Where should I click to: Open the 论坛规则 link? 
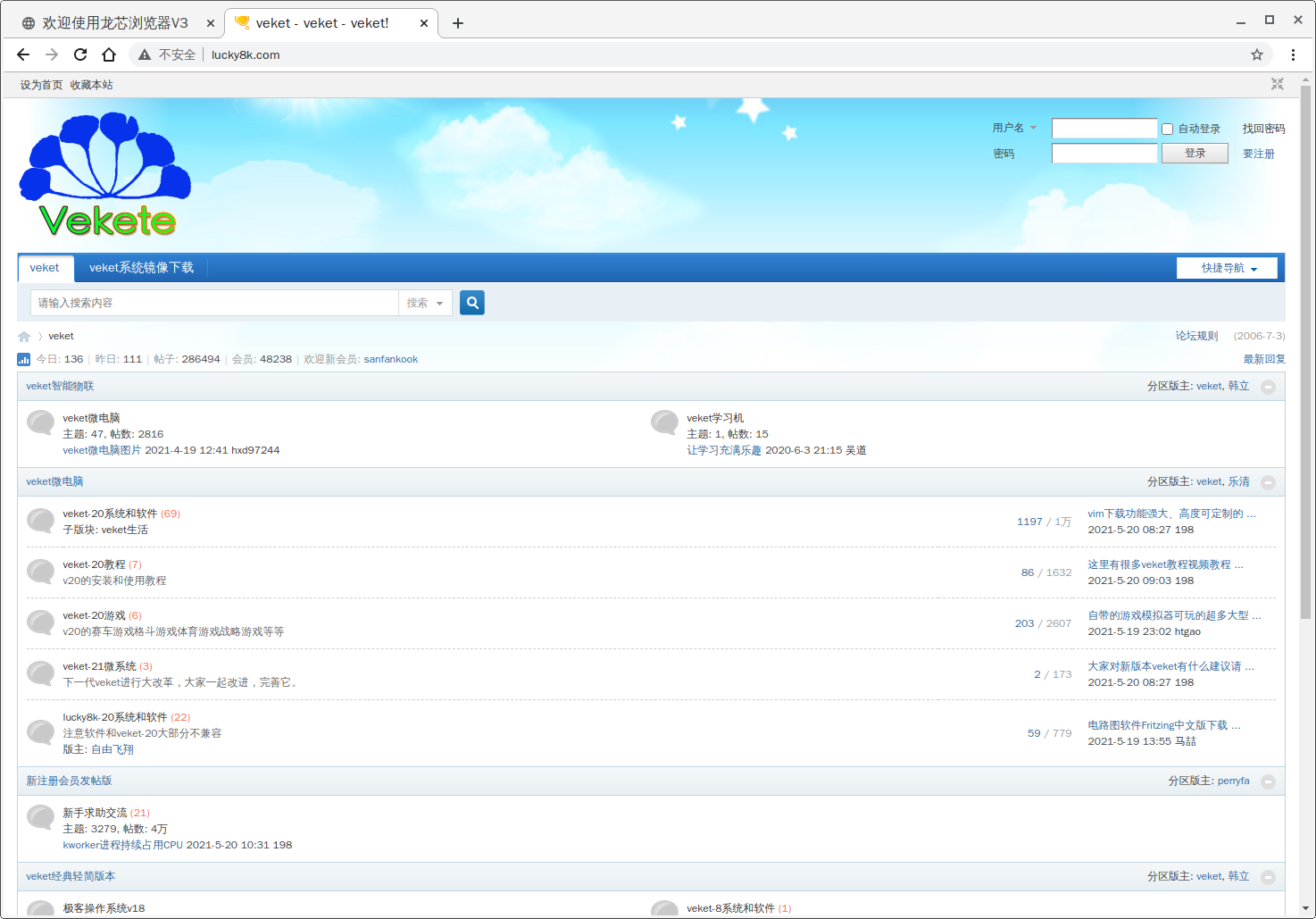1196,336
